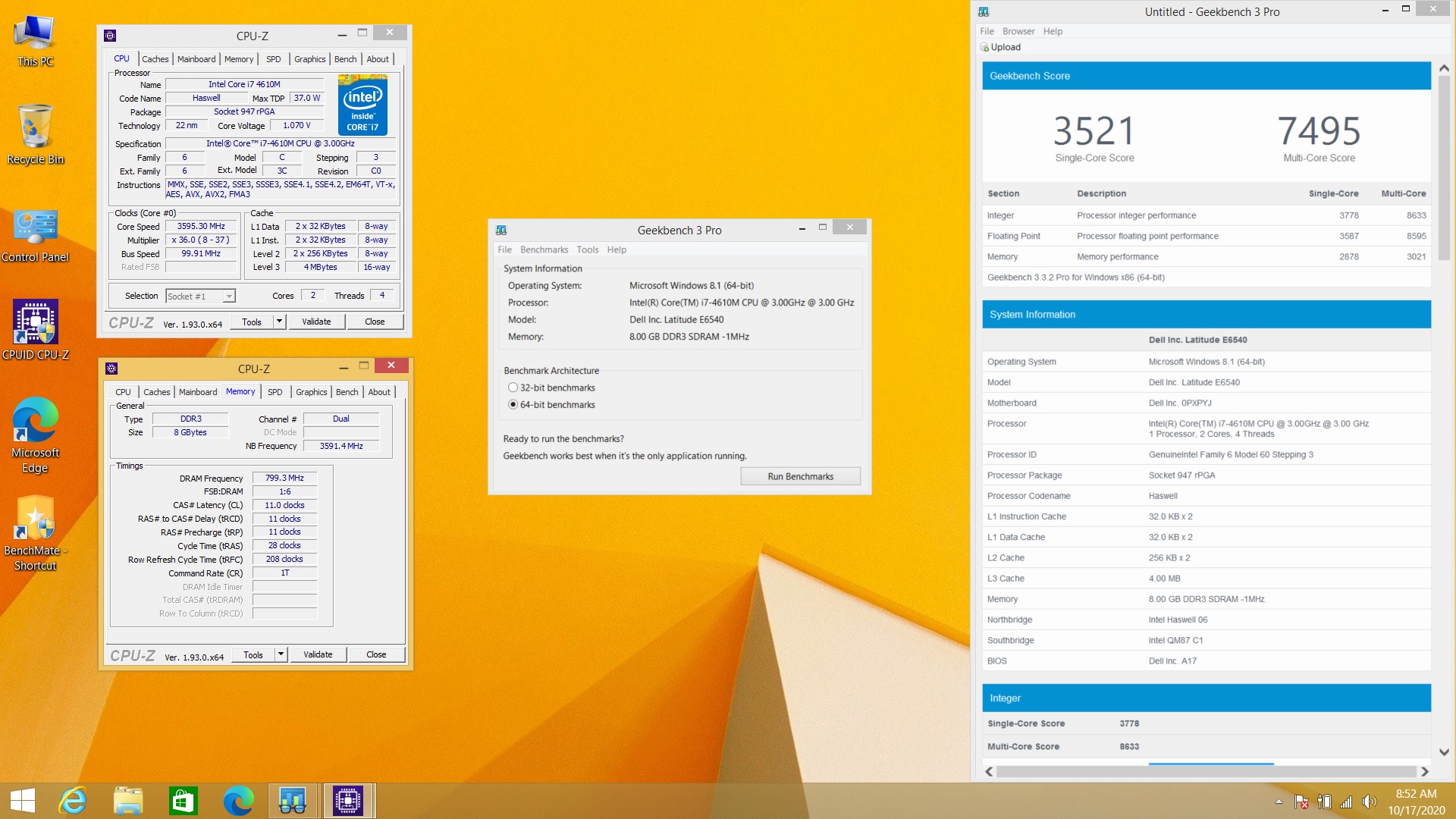Click the battery power tray icon
Screen dimensions: 1456x819
coord(1325,802)
